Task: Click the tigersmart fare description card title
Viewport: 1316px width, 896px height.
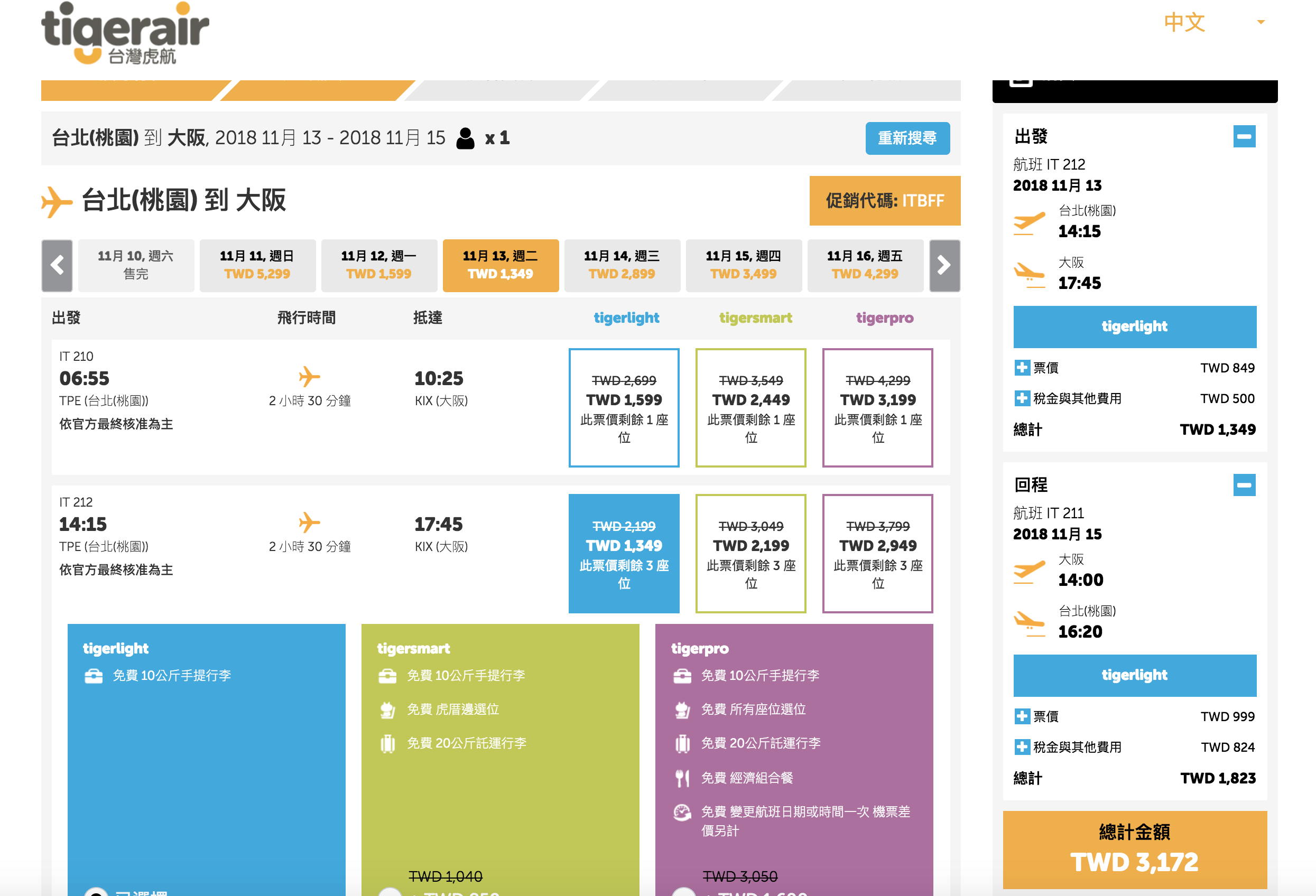Action: pos(413,649)
